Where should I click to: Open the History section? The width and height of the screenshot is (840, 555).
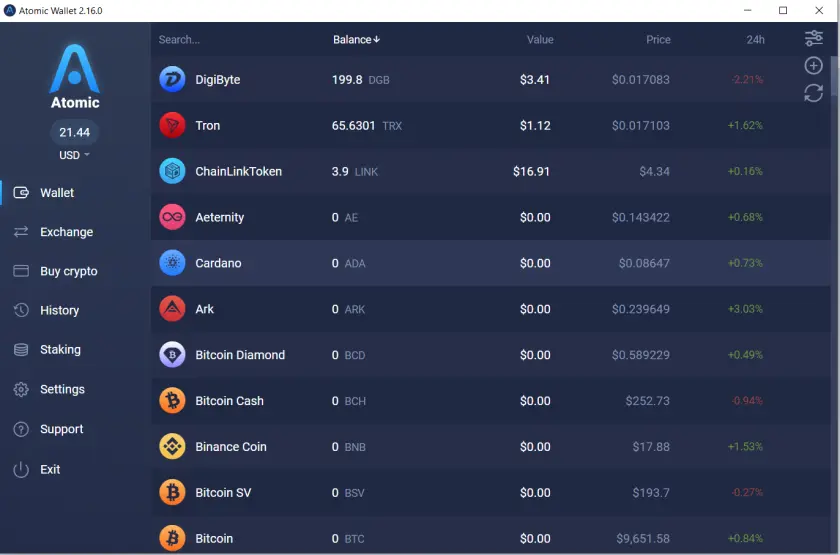tap(46, 310)
